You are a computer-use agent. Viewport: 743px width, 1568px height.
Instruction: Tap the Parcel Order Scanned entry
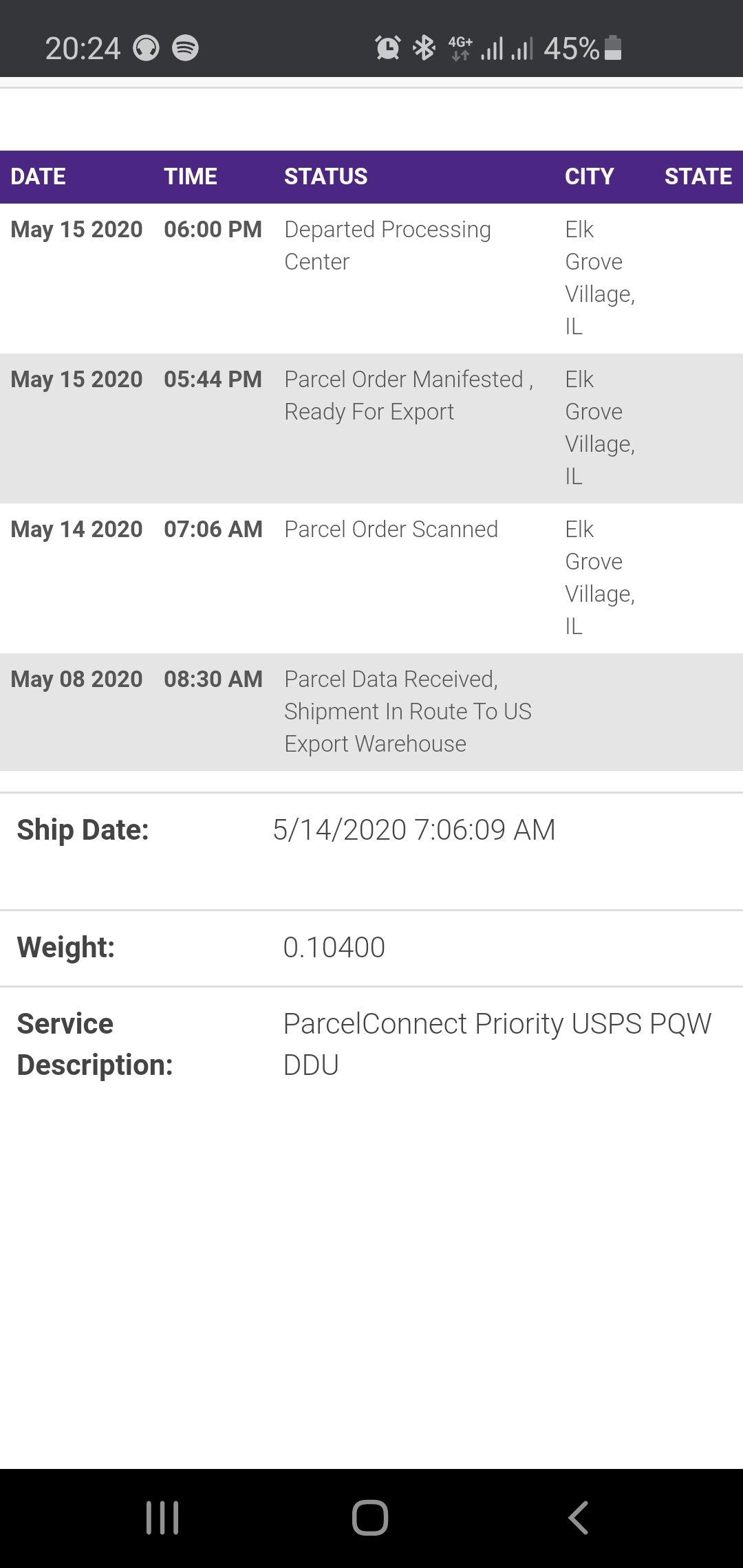click(x=391, y=530)
